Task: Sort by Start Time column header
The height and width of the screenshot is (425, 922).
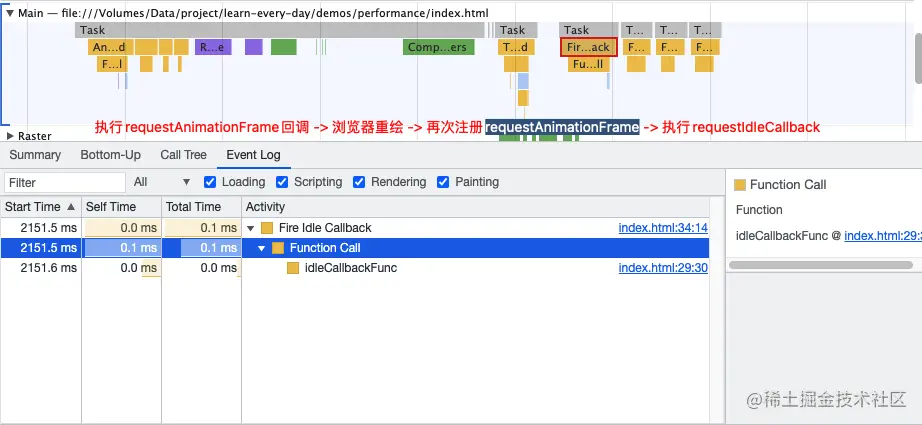Action: (x=40, y=207)
